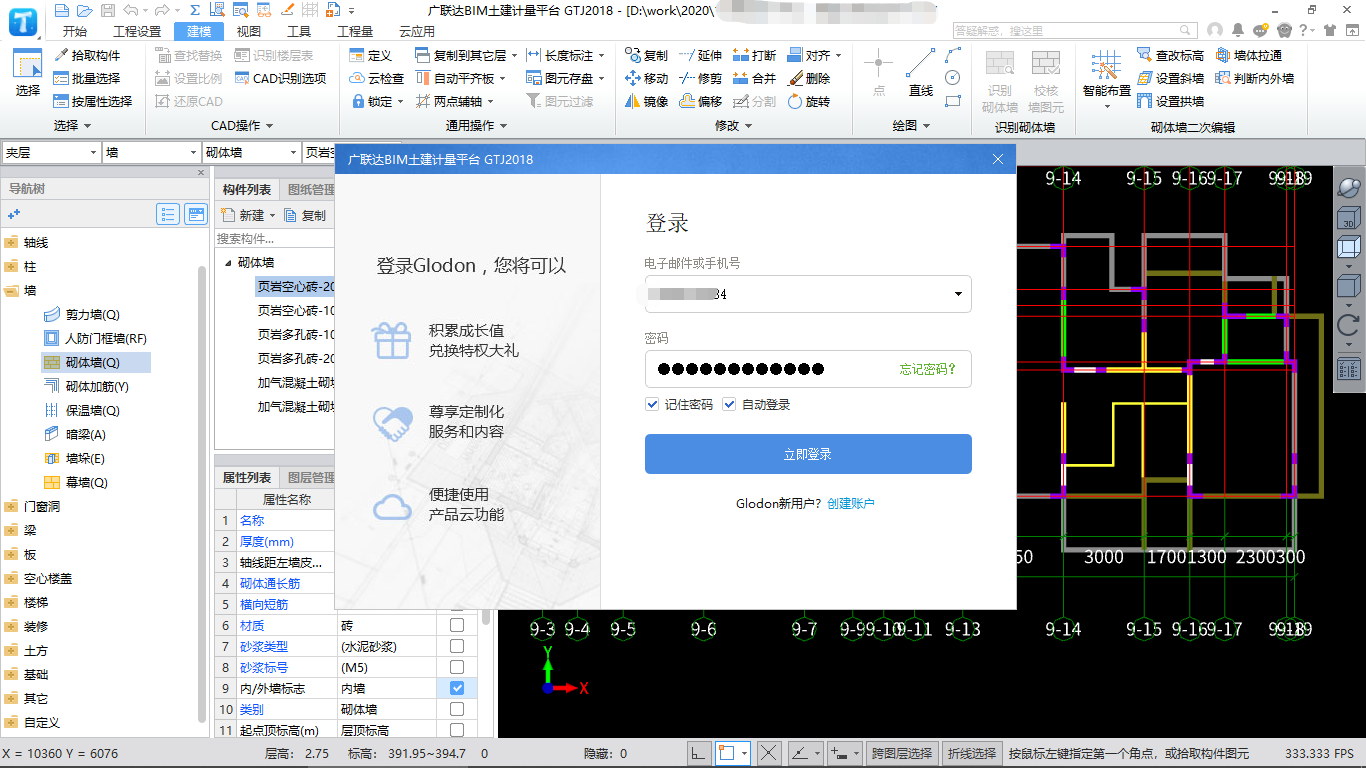Select the 移动 move tool

(646, 78)
